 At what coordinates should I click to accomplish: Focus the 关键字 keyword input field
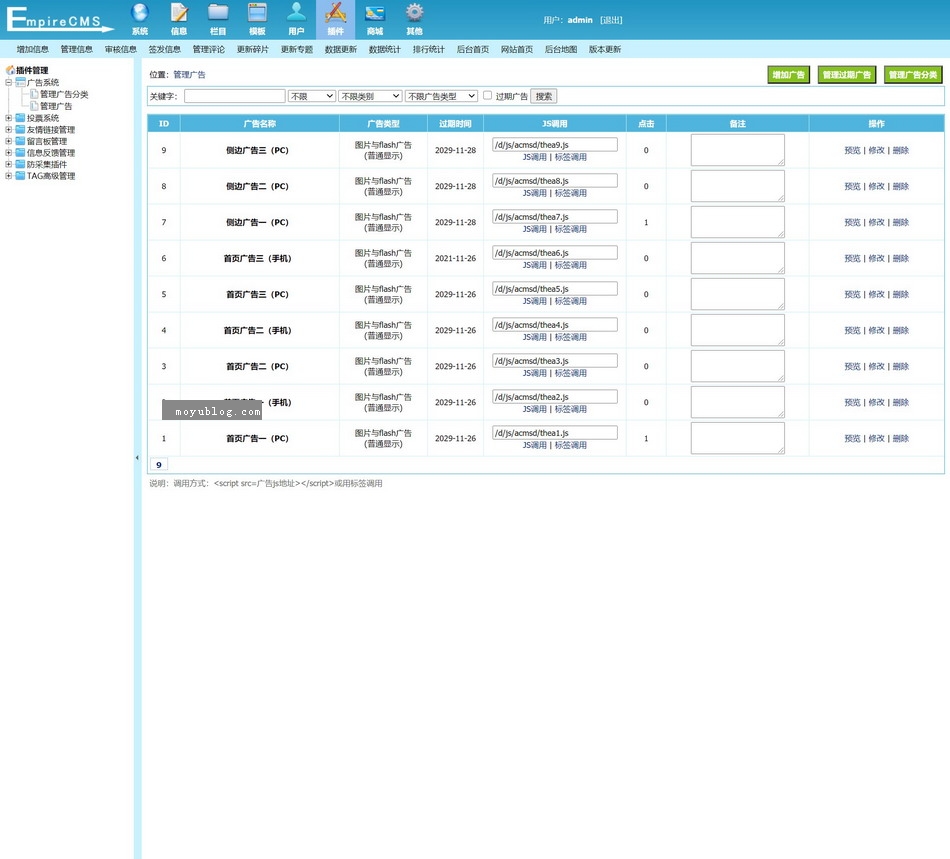pos(234,96)
